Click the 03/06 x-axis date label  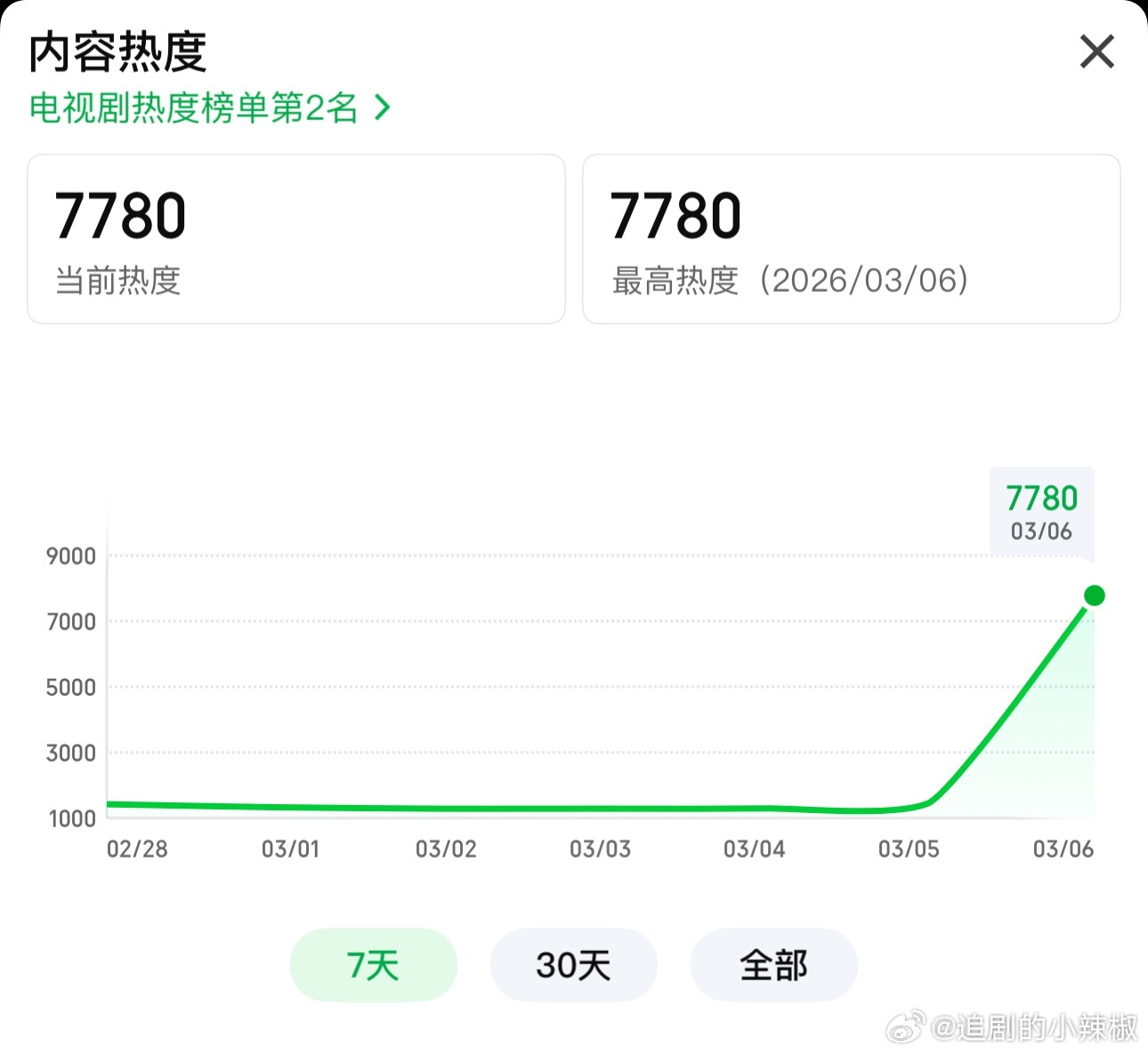(x=1063, y=849)
